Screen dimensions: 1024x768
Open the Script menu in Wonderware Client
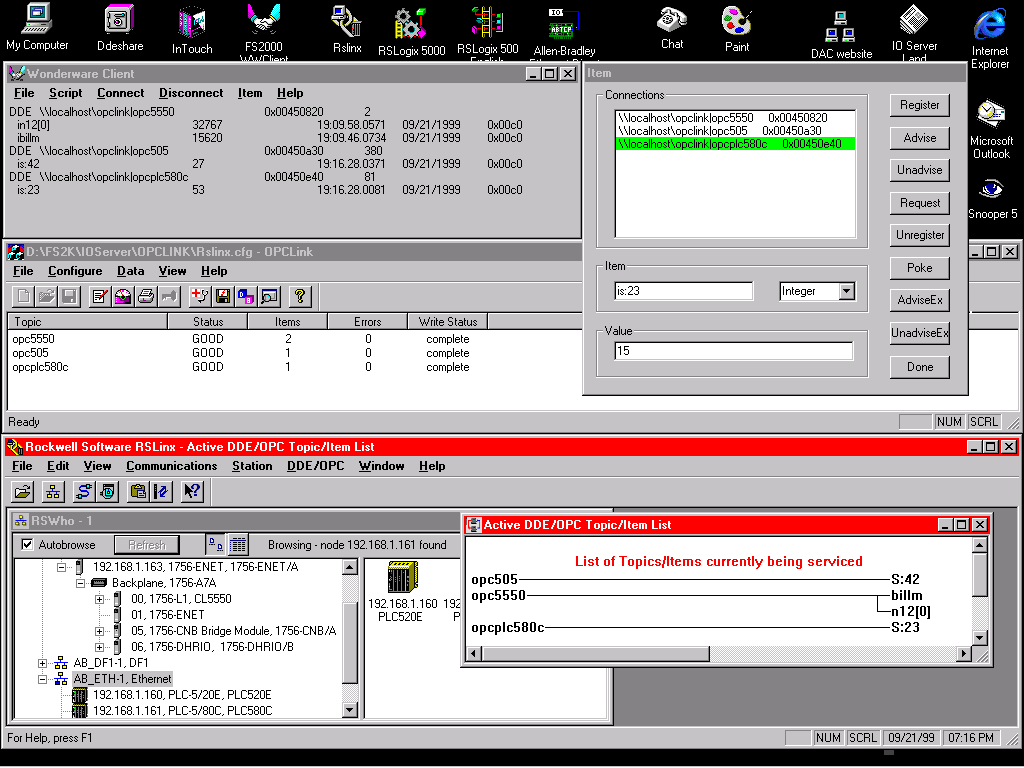[x=65, y=93]
